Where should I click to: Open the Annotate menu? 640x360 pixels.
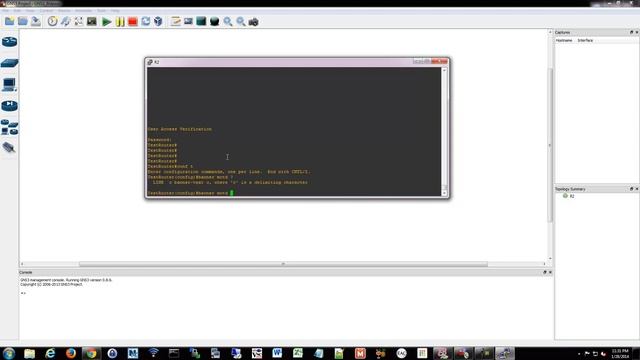83,11
